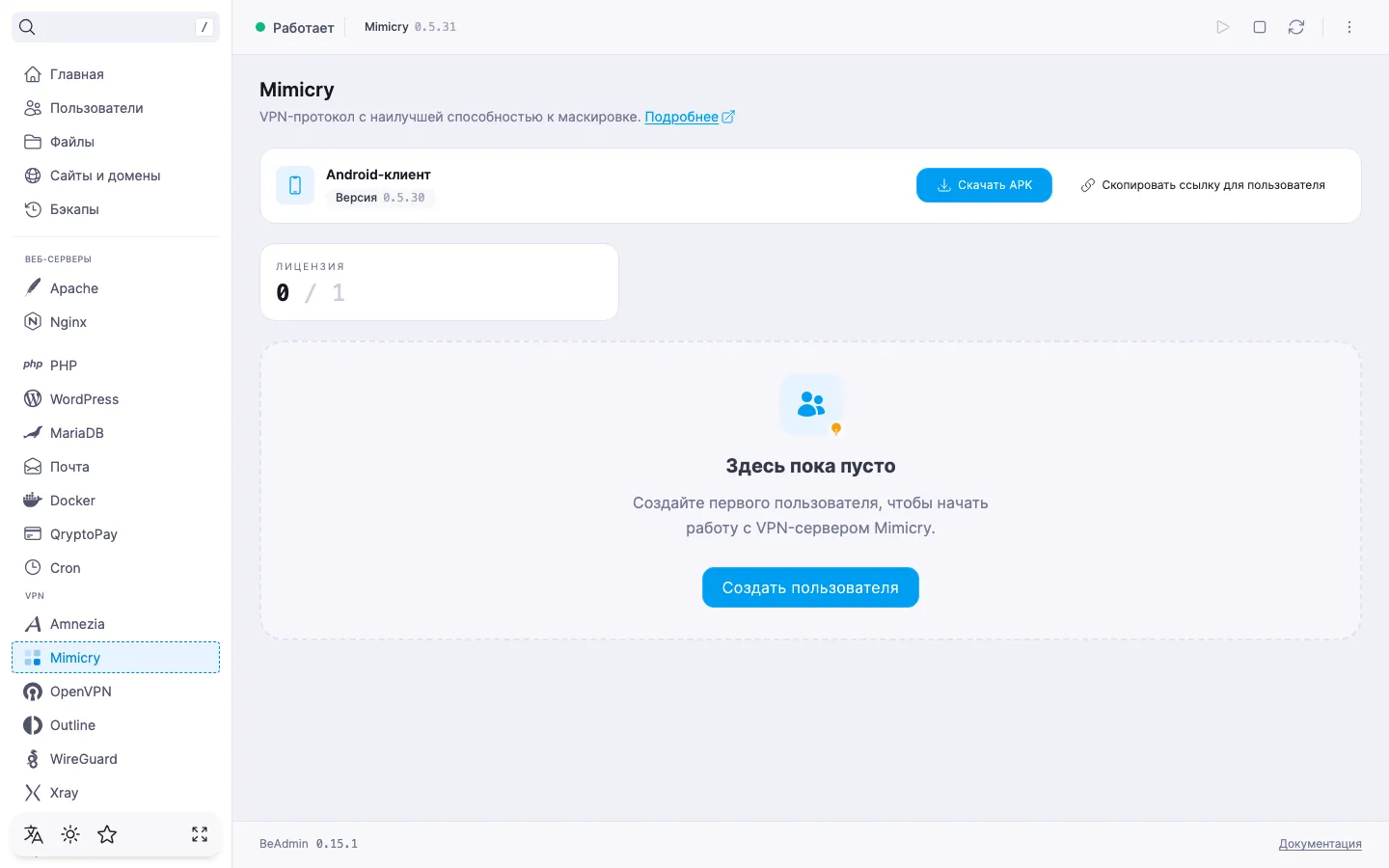The height and width of the screenshot is (868, 1389).
Task: Stop the Mimicry service with square icon
Action: [1260, 27]
